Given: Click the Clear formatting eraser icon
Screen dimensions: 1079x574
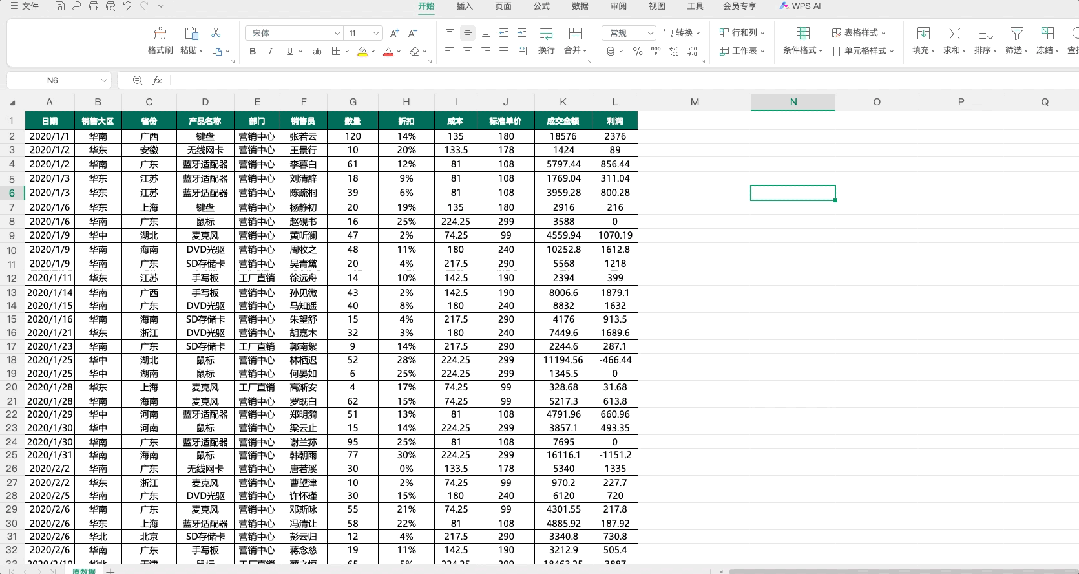Looking at the screenshot, I should (x=415, y=51).
